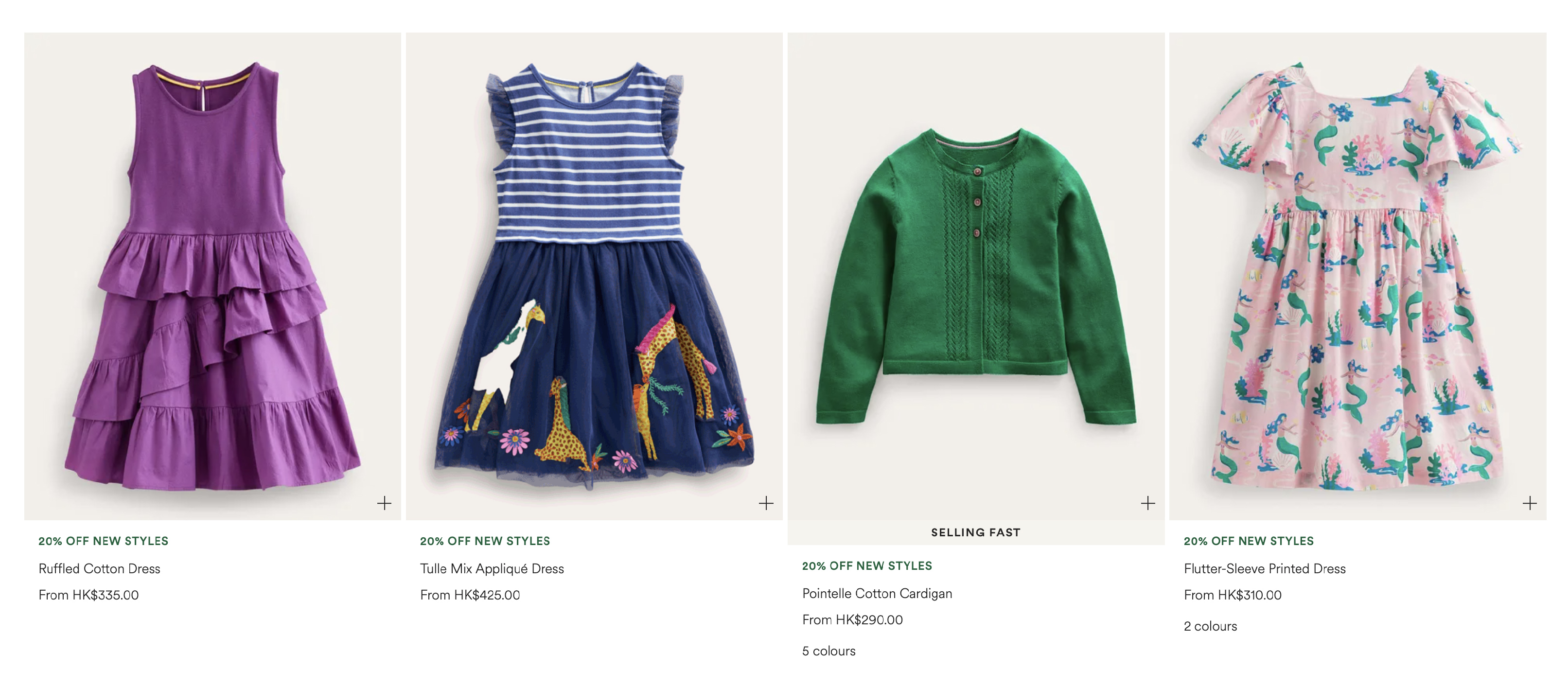Tap plus icon on Pointelle Cotton Cardigan image

pyautogui.click(x=1147, y=503)
